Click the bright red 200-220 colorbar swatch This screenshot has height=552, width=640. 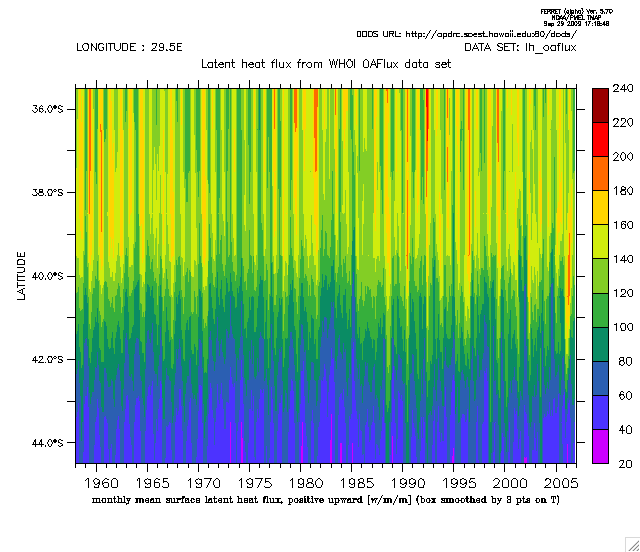click(600, 139)
